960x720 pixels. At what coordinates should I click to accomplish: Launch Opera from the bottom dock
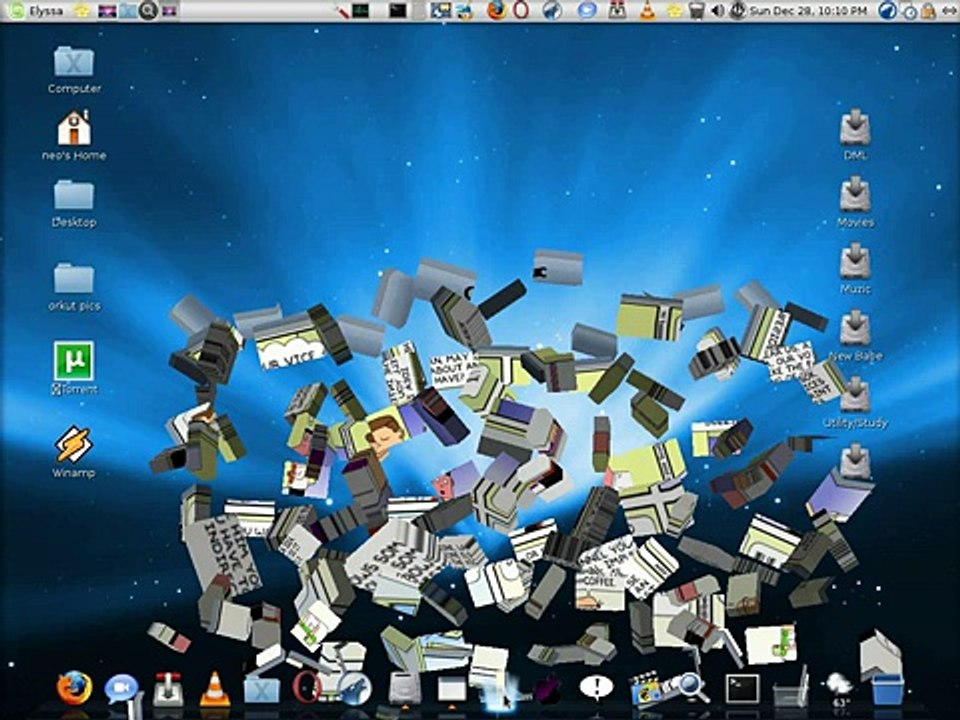click(x=306, y=688)
